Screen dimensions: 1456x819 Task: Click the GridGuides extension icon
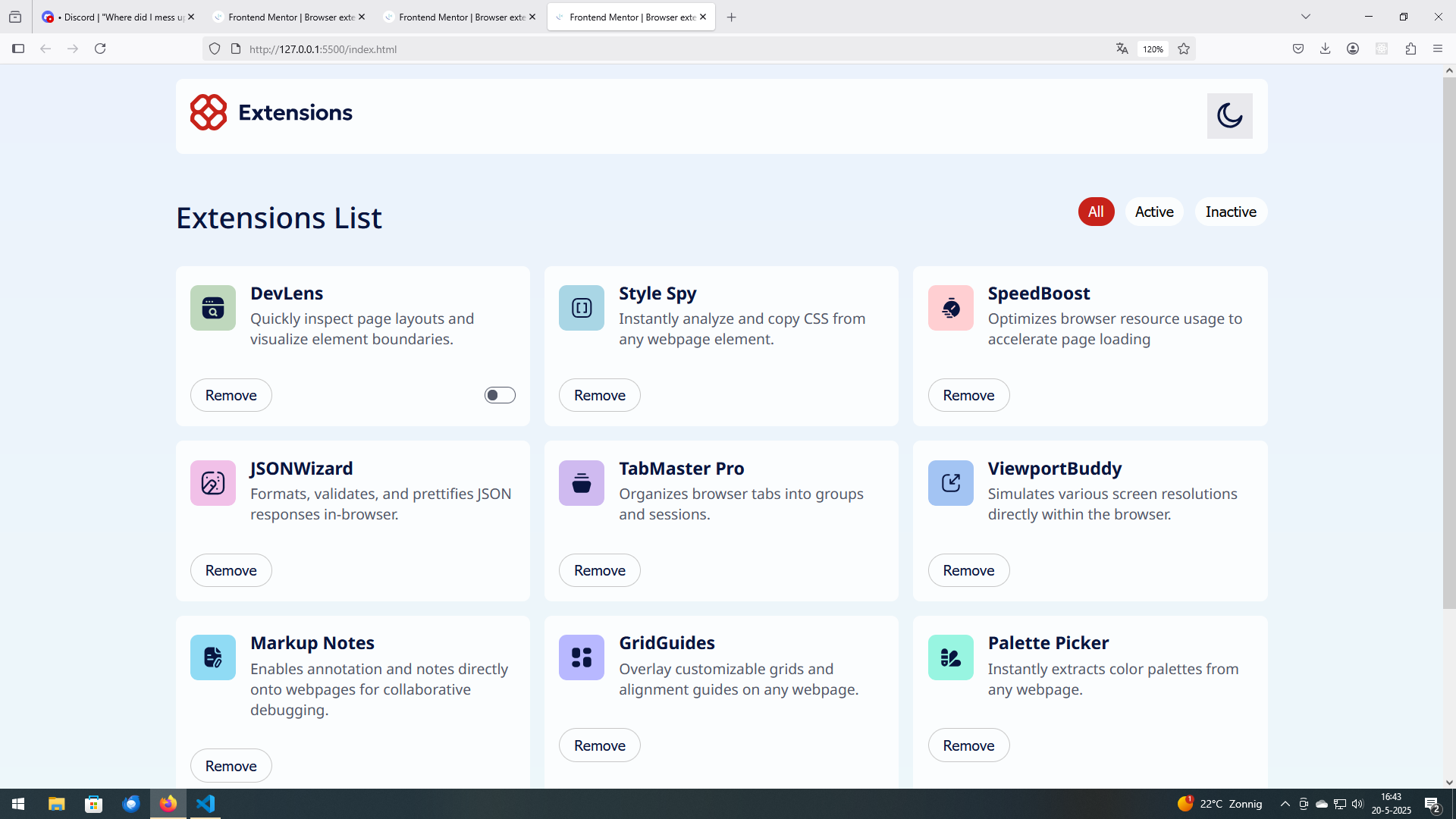582,657
